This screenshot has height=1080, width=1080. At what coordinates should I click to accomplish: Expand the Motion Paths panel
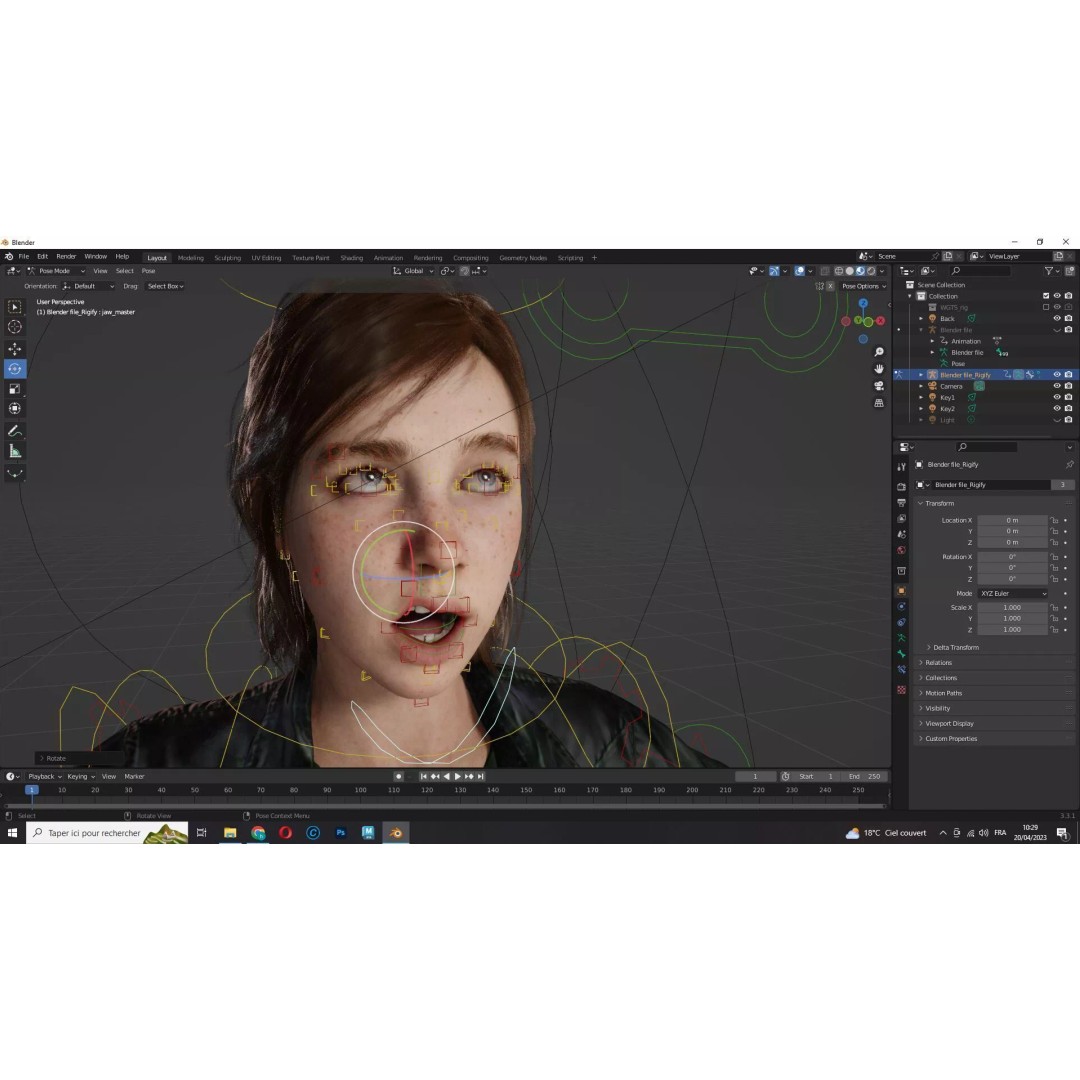tap(943, 693)
